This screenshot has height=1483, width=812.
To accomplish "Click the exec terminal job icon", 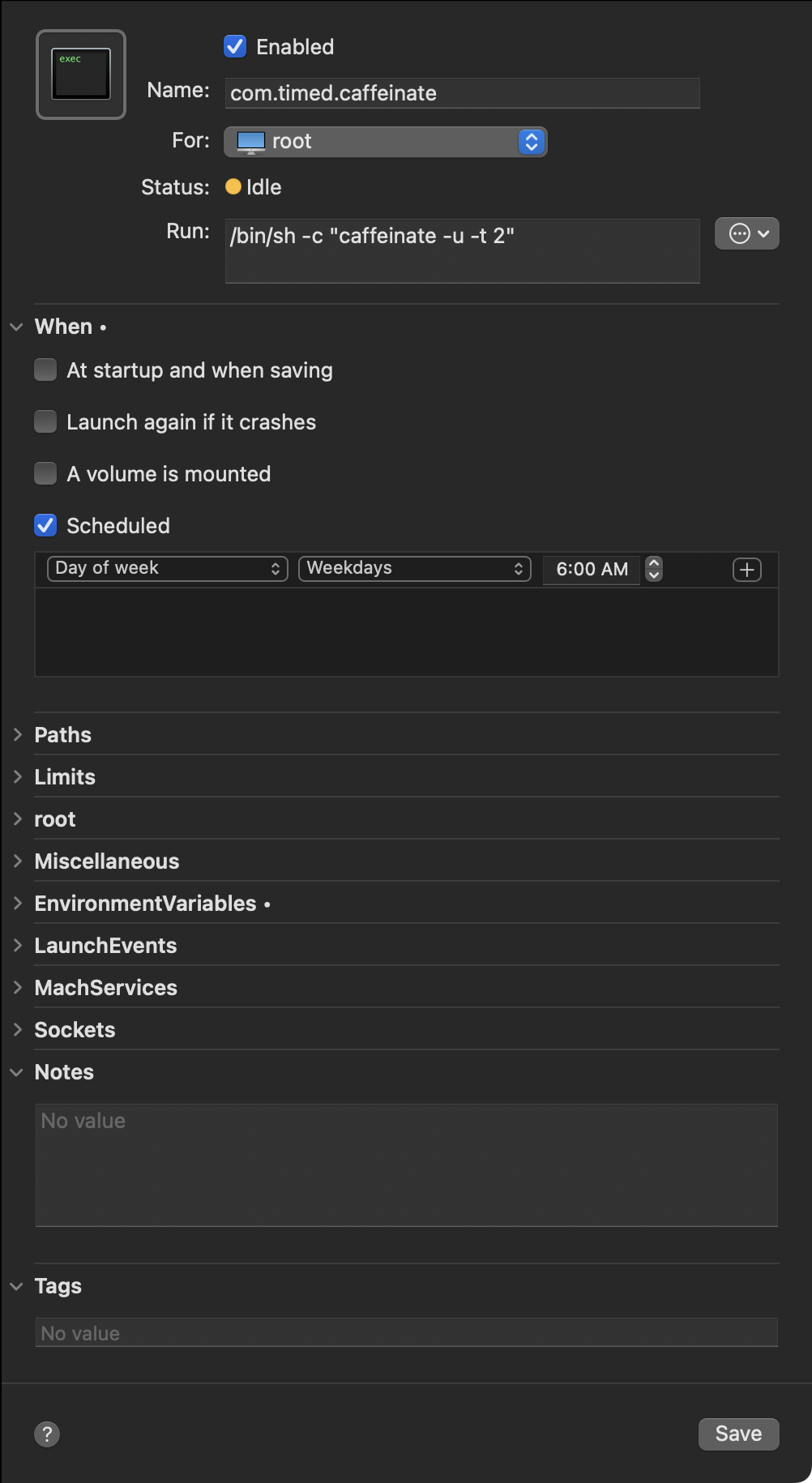I will 81,75.
